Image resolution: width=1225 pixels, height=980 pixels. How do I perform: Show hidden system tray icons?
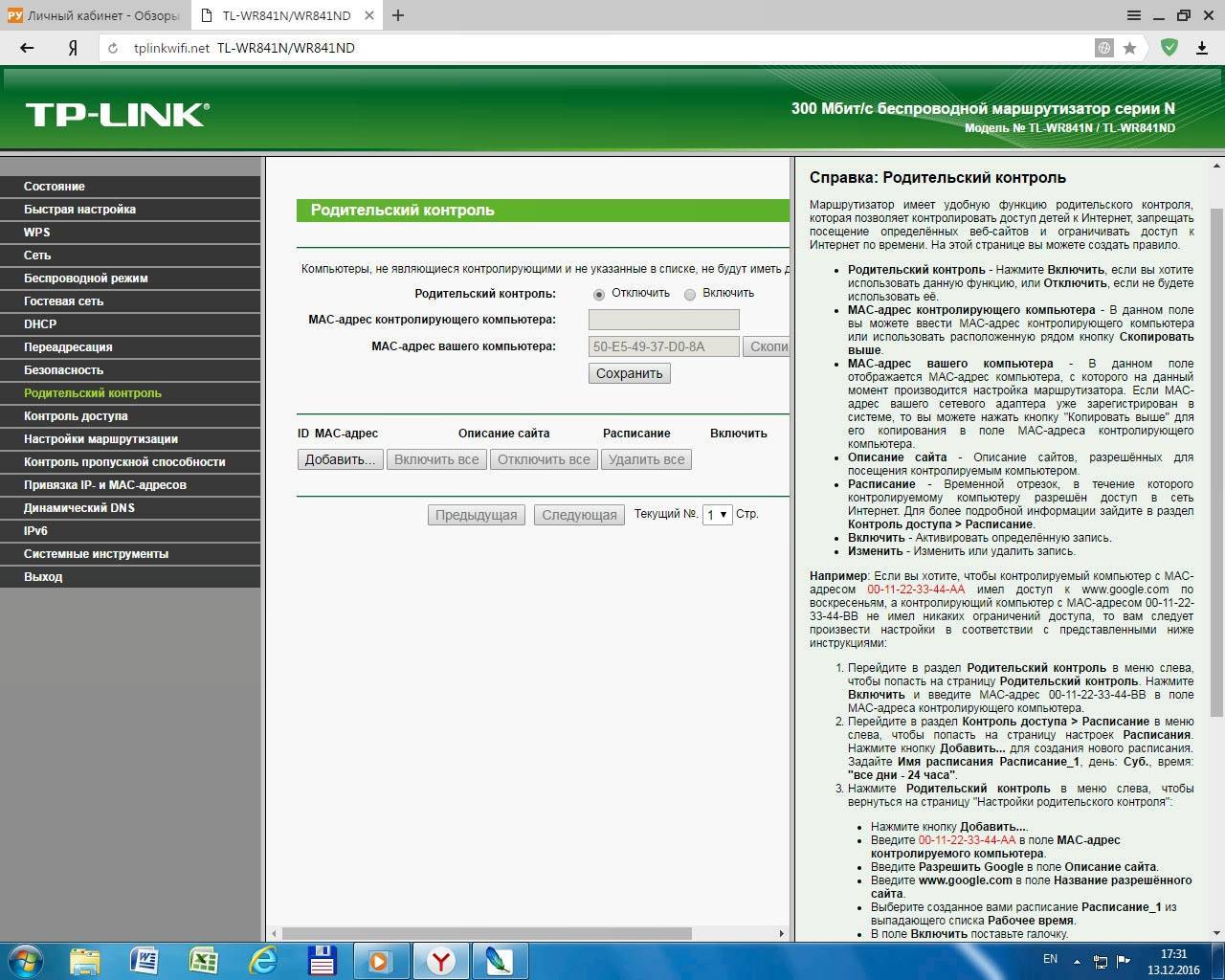(x=1077, y=961)
